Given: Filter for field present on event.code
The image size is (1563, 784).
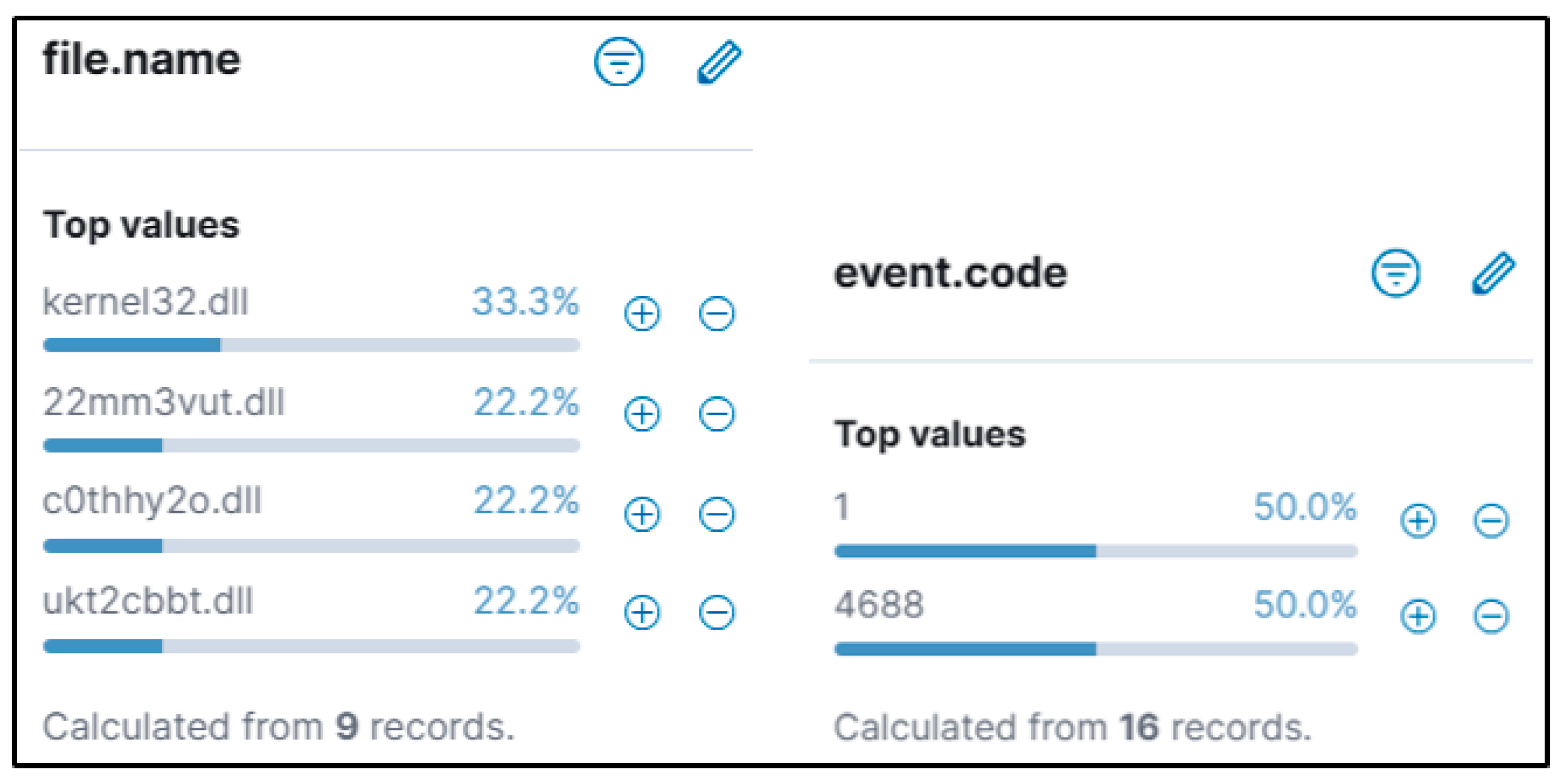Looking at the screenshot, I should pyautogui.click(x=1395, y=273).
